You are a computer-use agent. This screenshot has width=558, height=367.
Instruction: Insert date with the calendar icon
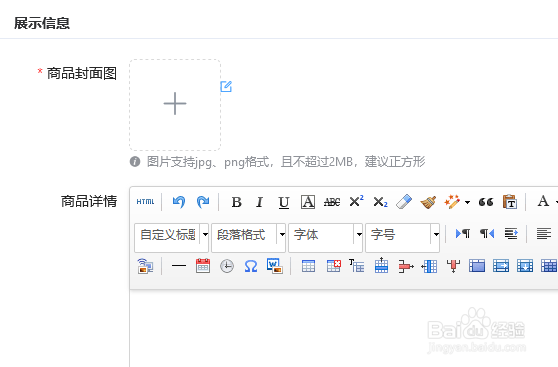[203, 266]
